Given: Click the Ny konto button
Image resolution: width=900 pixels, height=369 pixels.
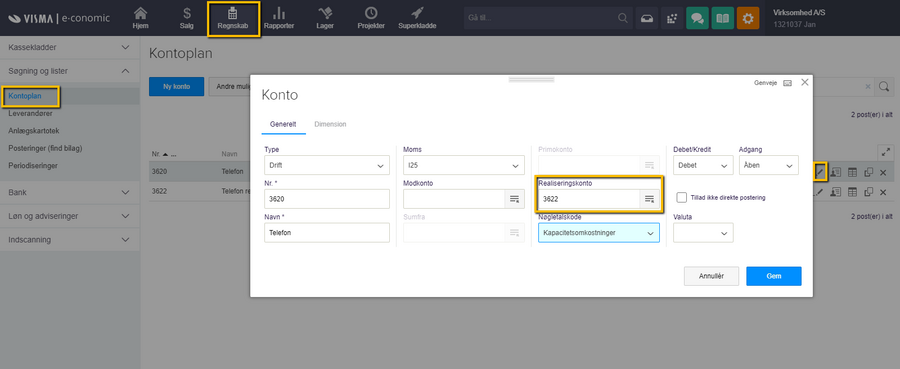Looking at the screenshot, I should (x=176, y=87).
